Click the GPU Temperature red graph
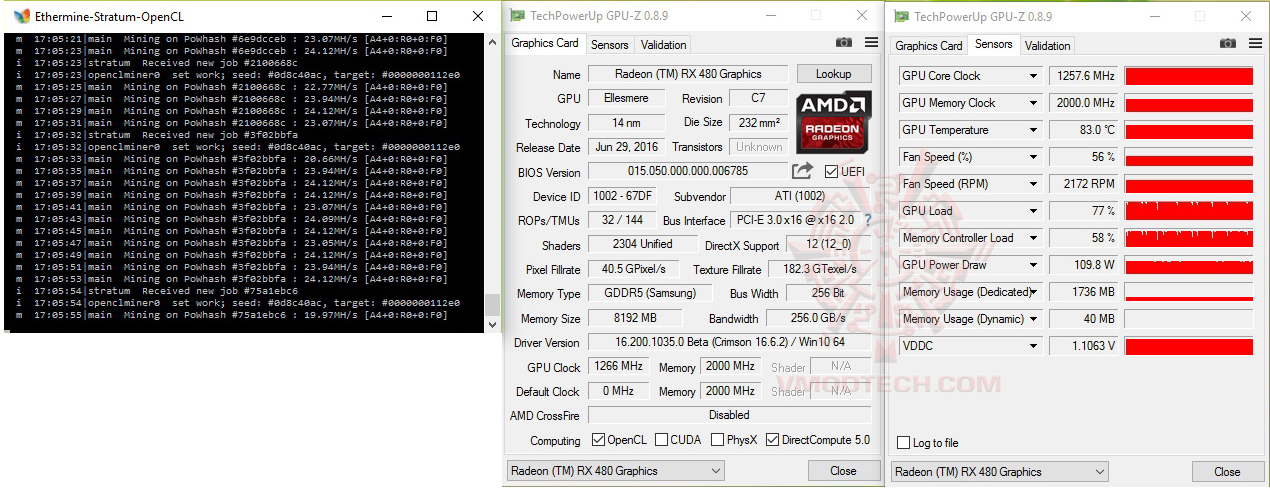The image size is (1270, 491). [x=1189, y=130]
